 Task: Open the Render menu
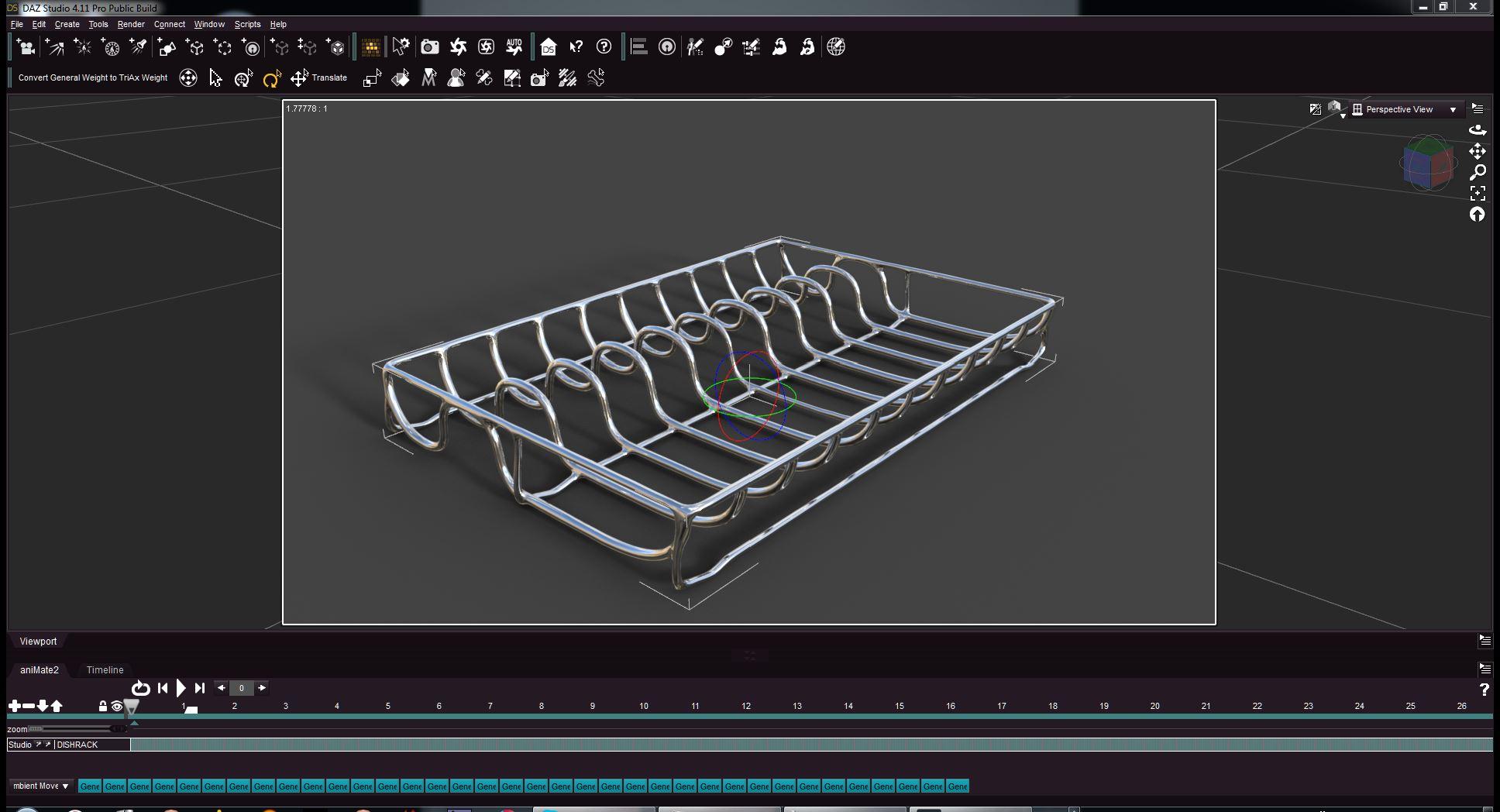click(x=131, y=24)
